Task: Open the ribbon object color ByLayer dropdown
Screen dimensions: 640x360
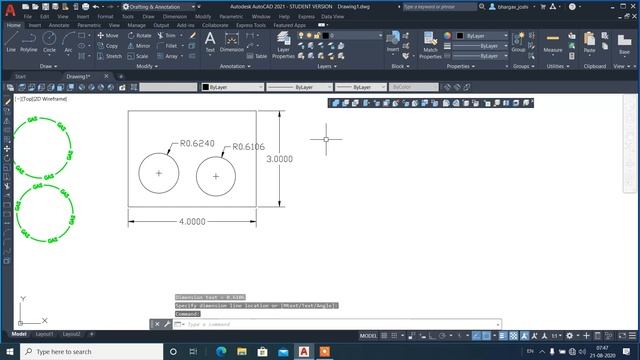Action: pyautogui.click(x=482, y=36)
